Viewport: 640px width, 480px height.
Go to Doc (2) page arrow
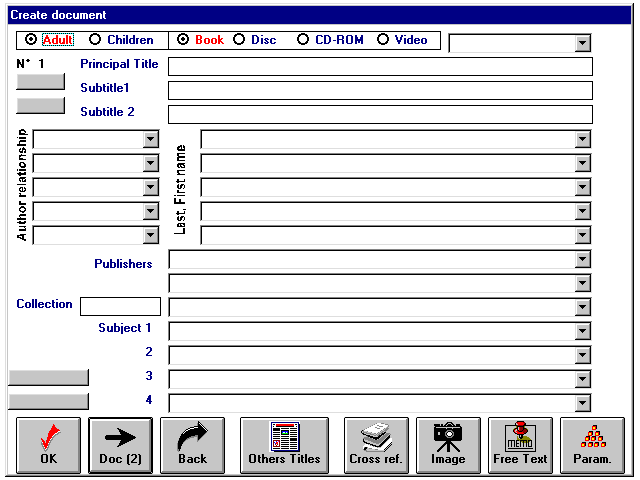pos(120,445)
